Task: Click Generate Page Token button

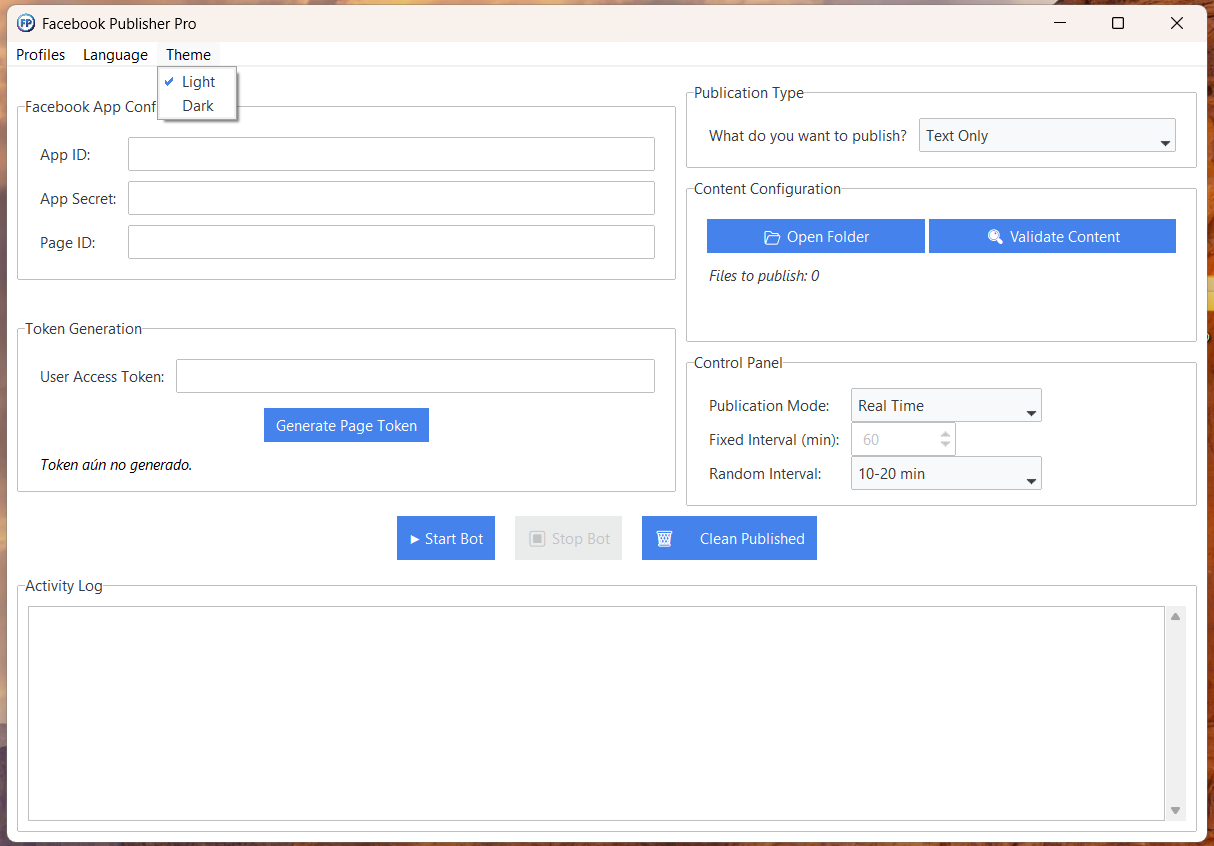Action: click(346, 425)
